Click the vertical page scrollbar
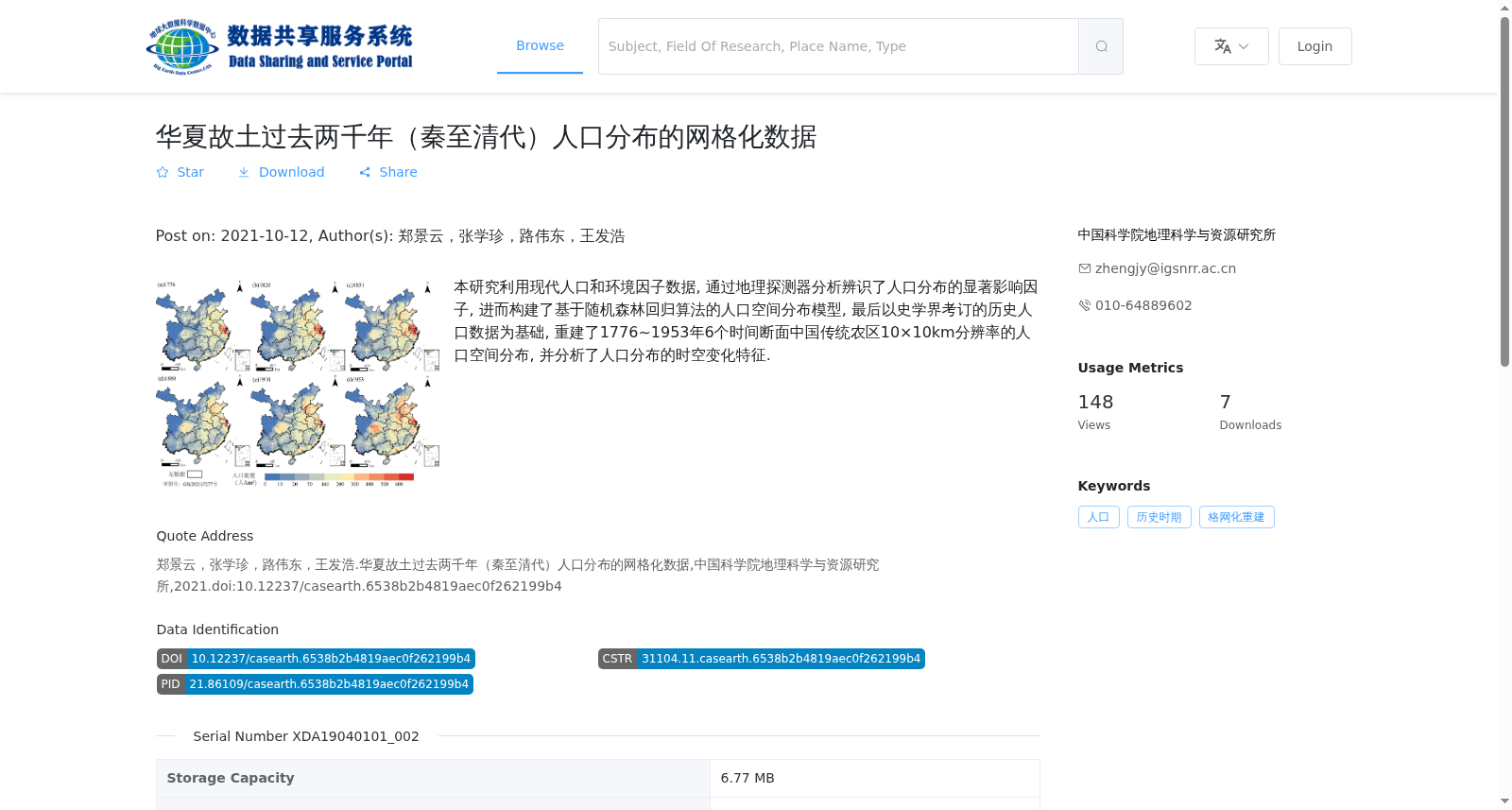The height and width of the screenshot is (810, 1512). point(1504,191)
